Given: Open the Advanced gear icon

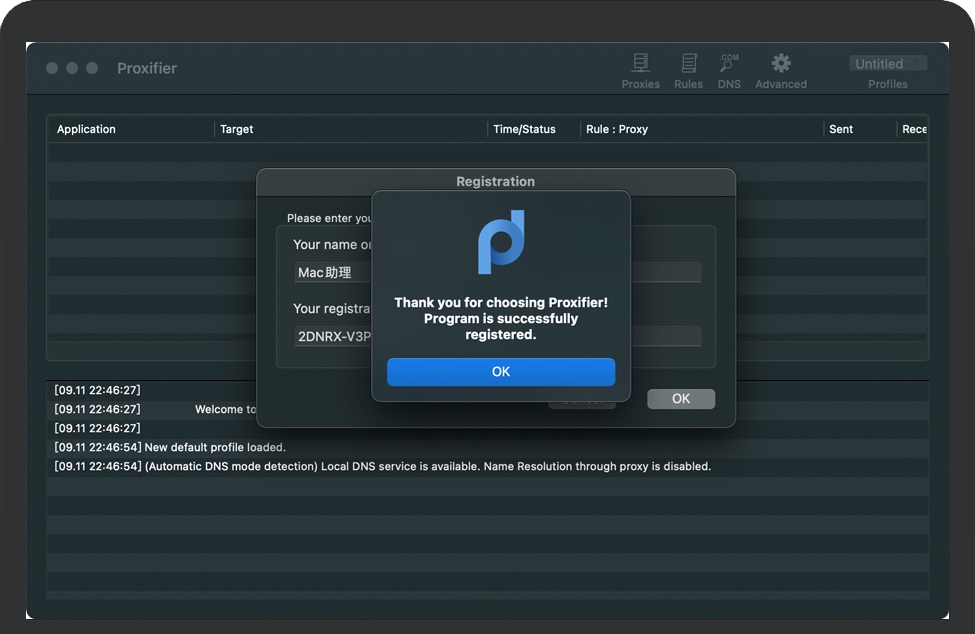Looking at the screenshot, I should [x=781, y=71].
